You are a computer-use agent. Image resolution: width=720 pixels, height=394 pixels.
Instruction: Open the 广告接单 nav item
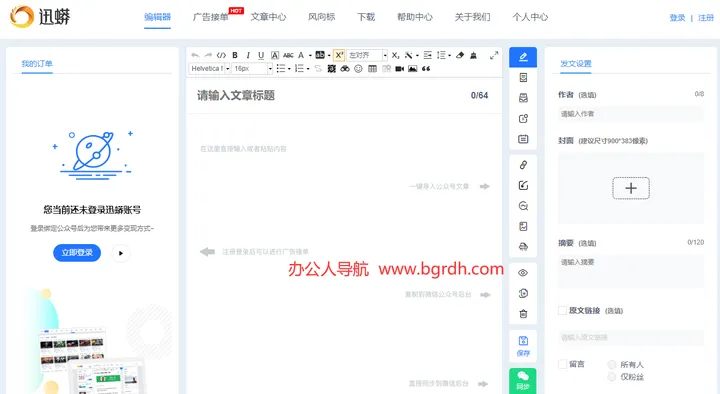pos(210,17)
